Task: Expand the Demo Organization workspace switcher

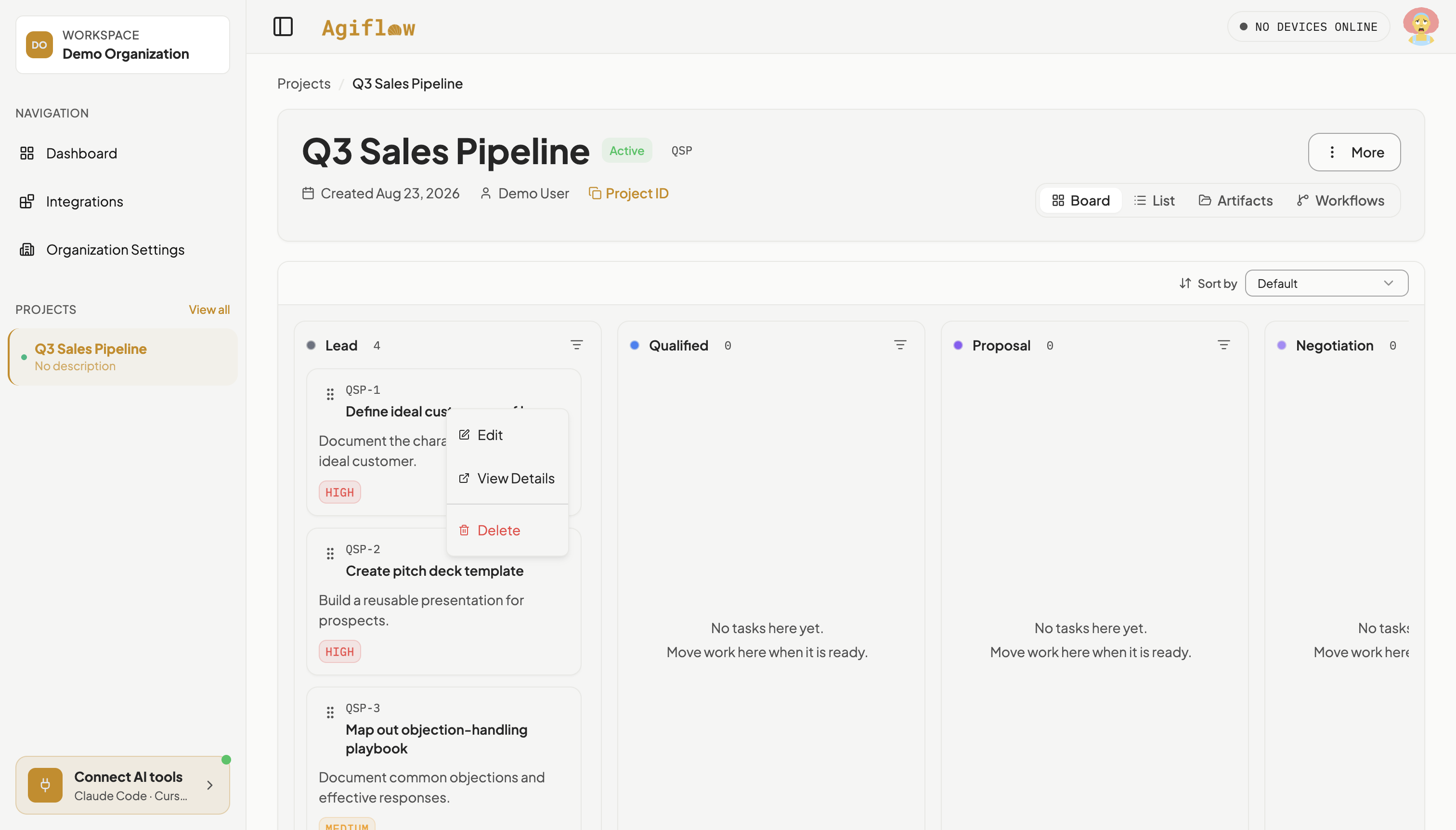Action: (123, 45)
